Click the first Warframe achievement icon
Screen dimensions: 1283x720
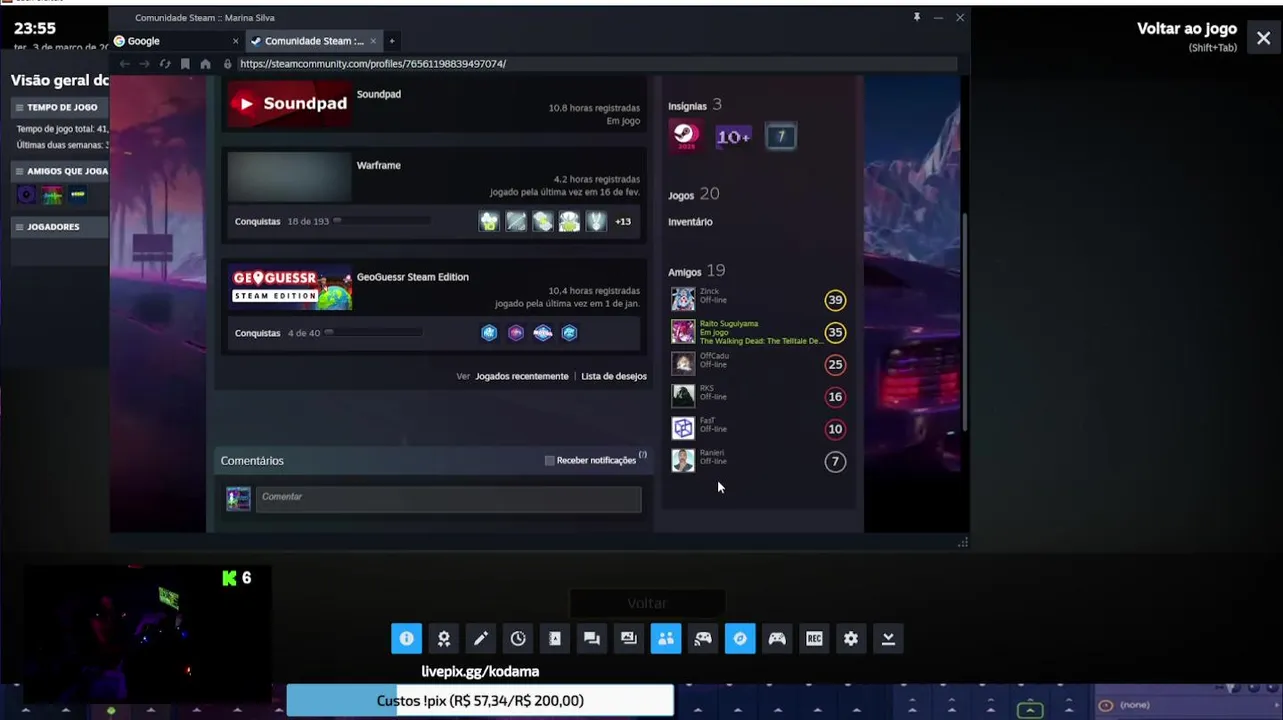coord(489,221)
